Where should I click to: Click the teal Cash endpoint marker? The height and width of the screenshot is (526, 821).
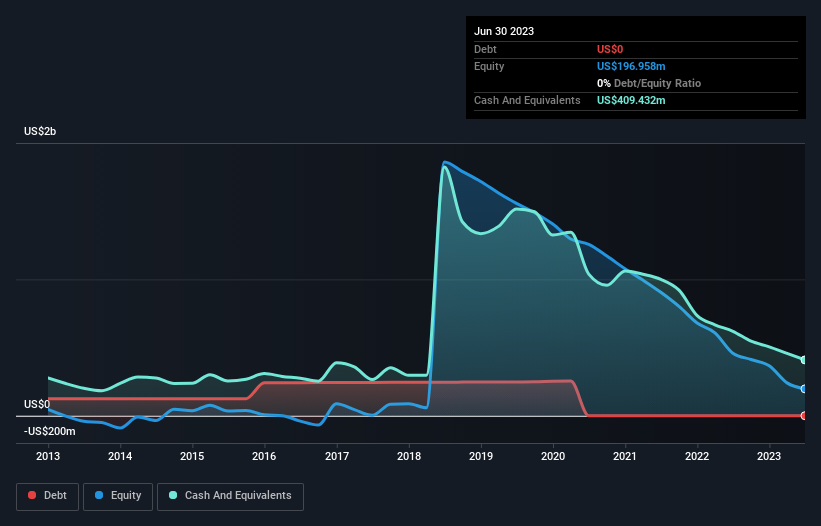pyautogui.click(x=804, y=360)
